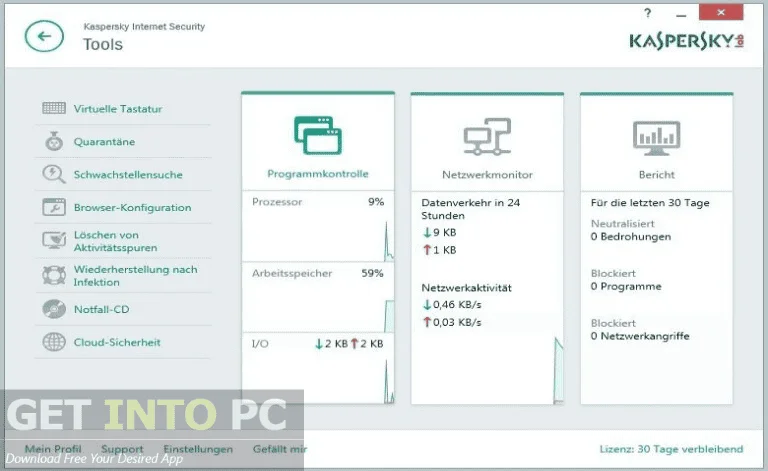
Task: Click the Cloud-Sicherheit globe icon
Action: [54, 342]
